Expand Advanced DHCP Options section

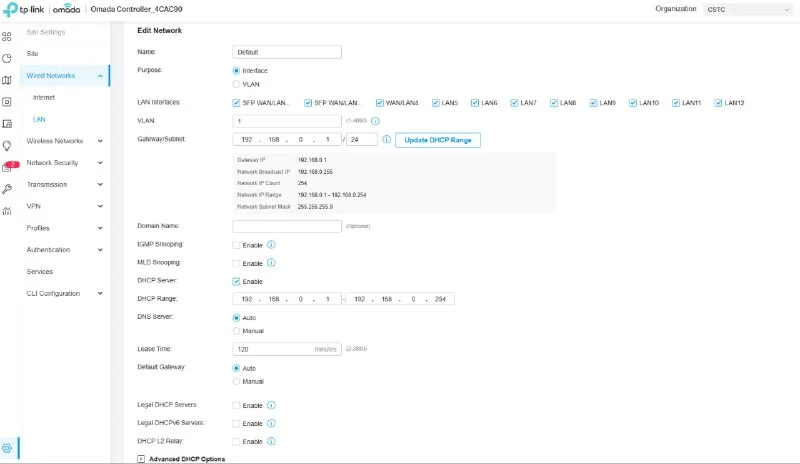tap(140, 459)
